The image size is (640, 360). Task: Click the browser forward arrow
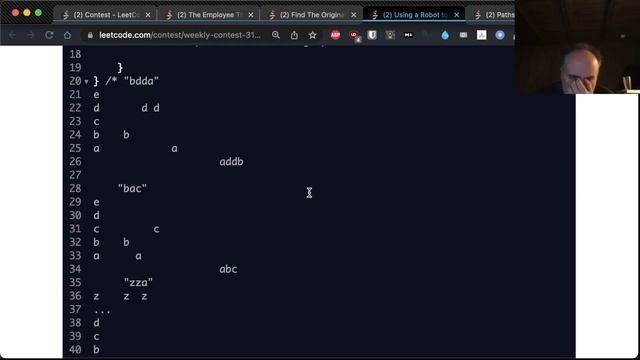click(x=31, y=35)
